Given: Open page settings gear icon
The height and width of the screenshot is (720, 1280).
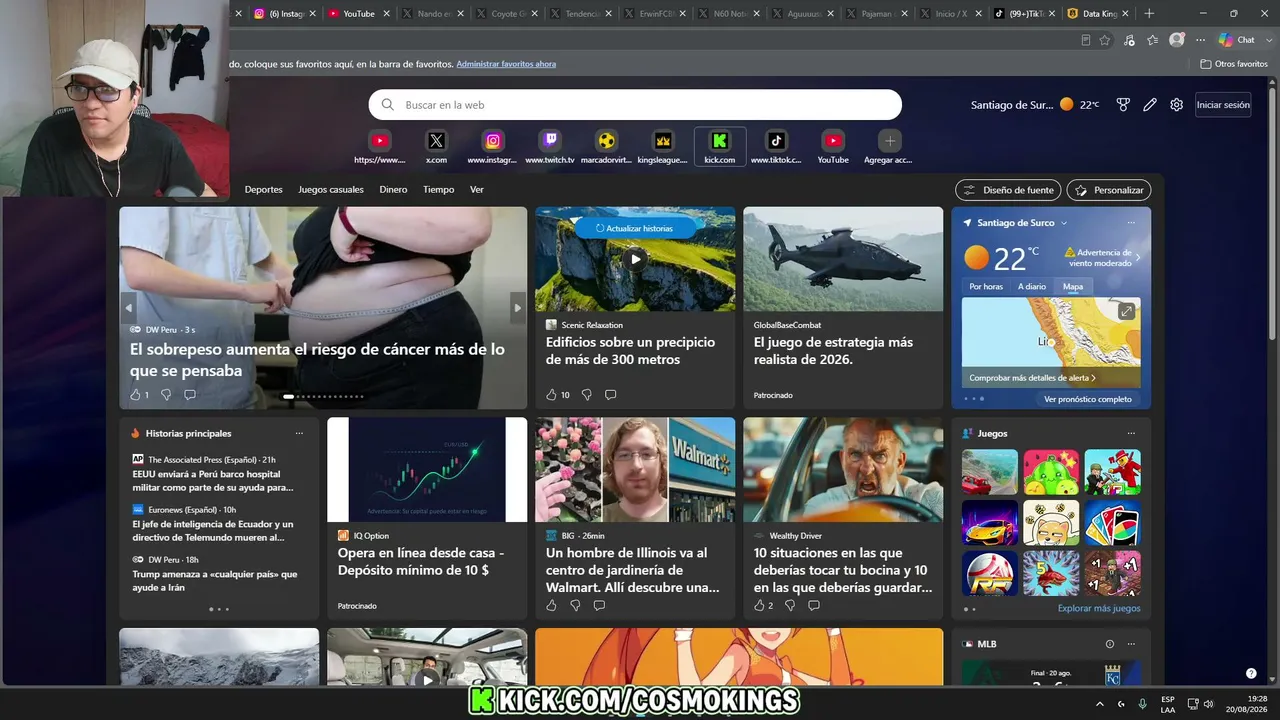Looking at the screenshot, I should [1177, 105].
